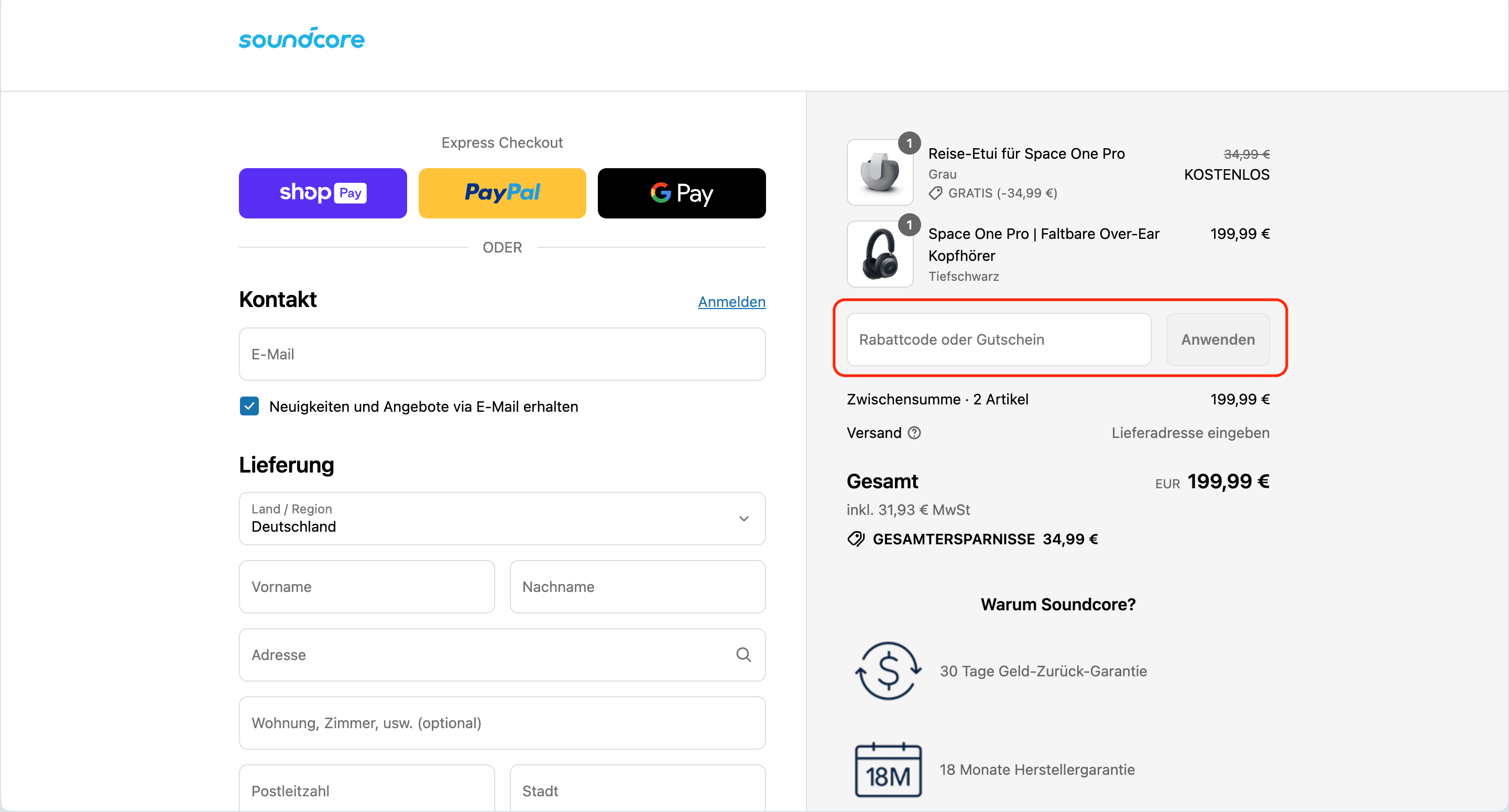Image resolution: width=1509 pixels, height=812 pixels.
Task: Click the money-back guarantee icon
Action: [x=888, y=671]
